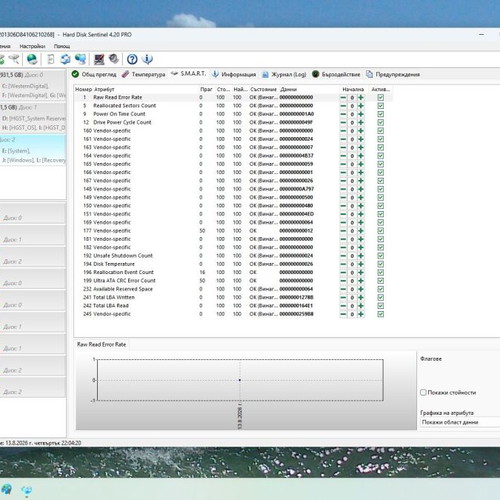The image size is (500, 500).
Task: Click the networked computers toolbar icon
Action: click(80, 59)
